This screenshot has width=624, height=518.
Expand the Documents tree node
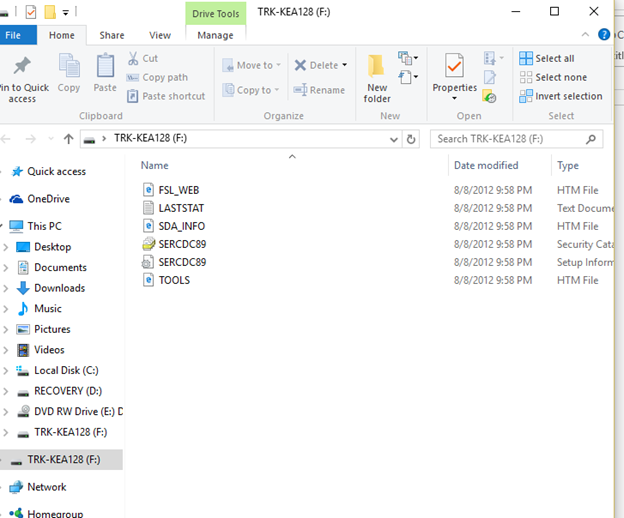[x=6, y=268]
